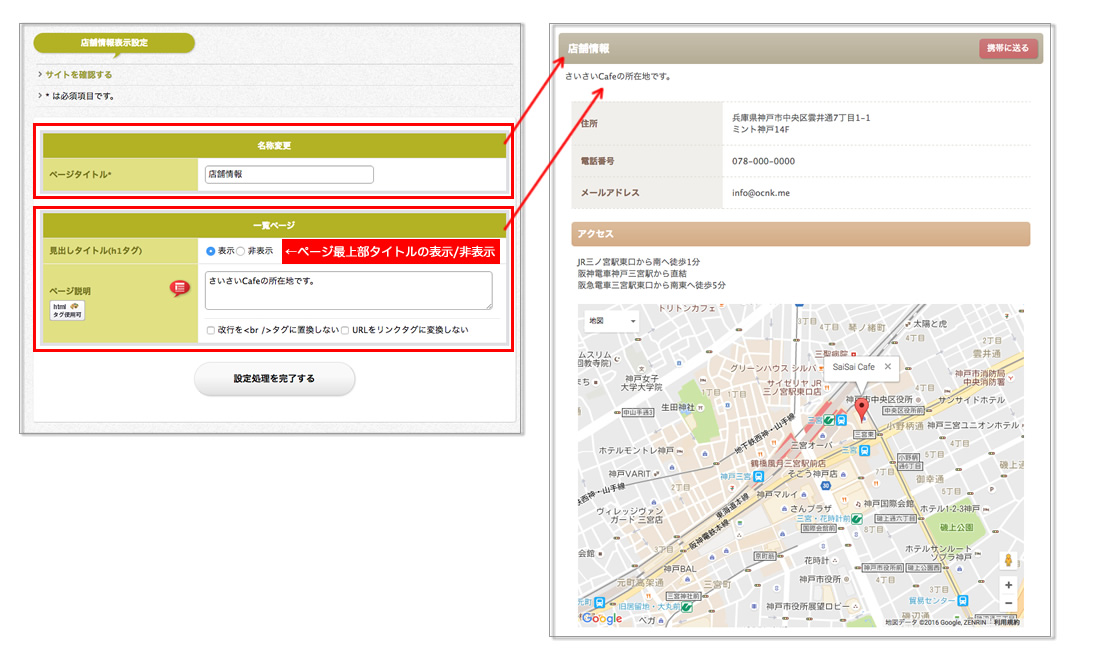The image size is (1100, 663).
Task: Click the 神戸三宮 station icon on map
Action: [758, 476]
